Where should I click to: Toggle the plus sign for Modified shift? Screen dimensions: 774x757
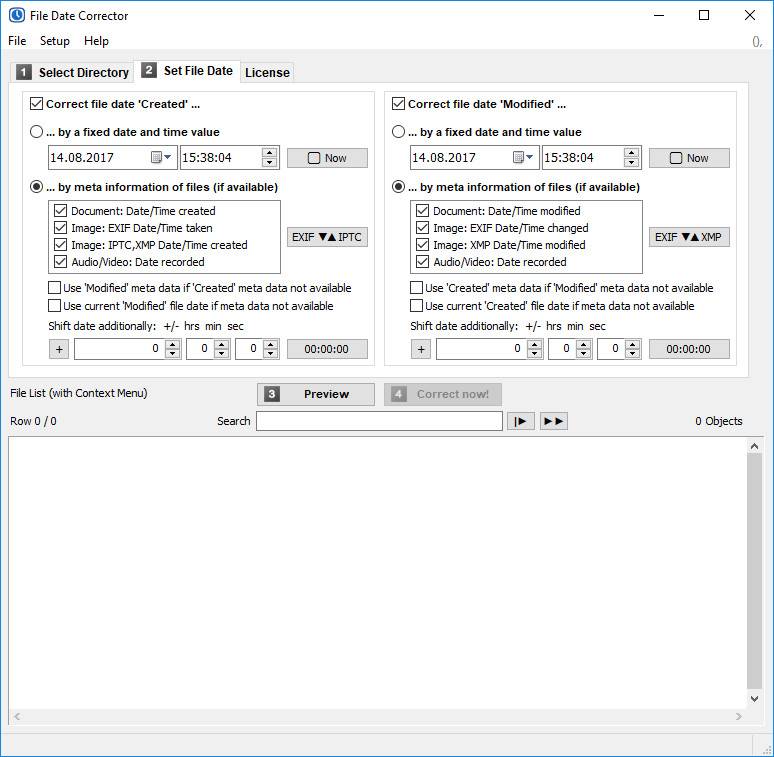pos(421,349)
